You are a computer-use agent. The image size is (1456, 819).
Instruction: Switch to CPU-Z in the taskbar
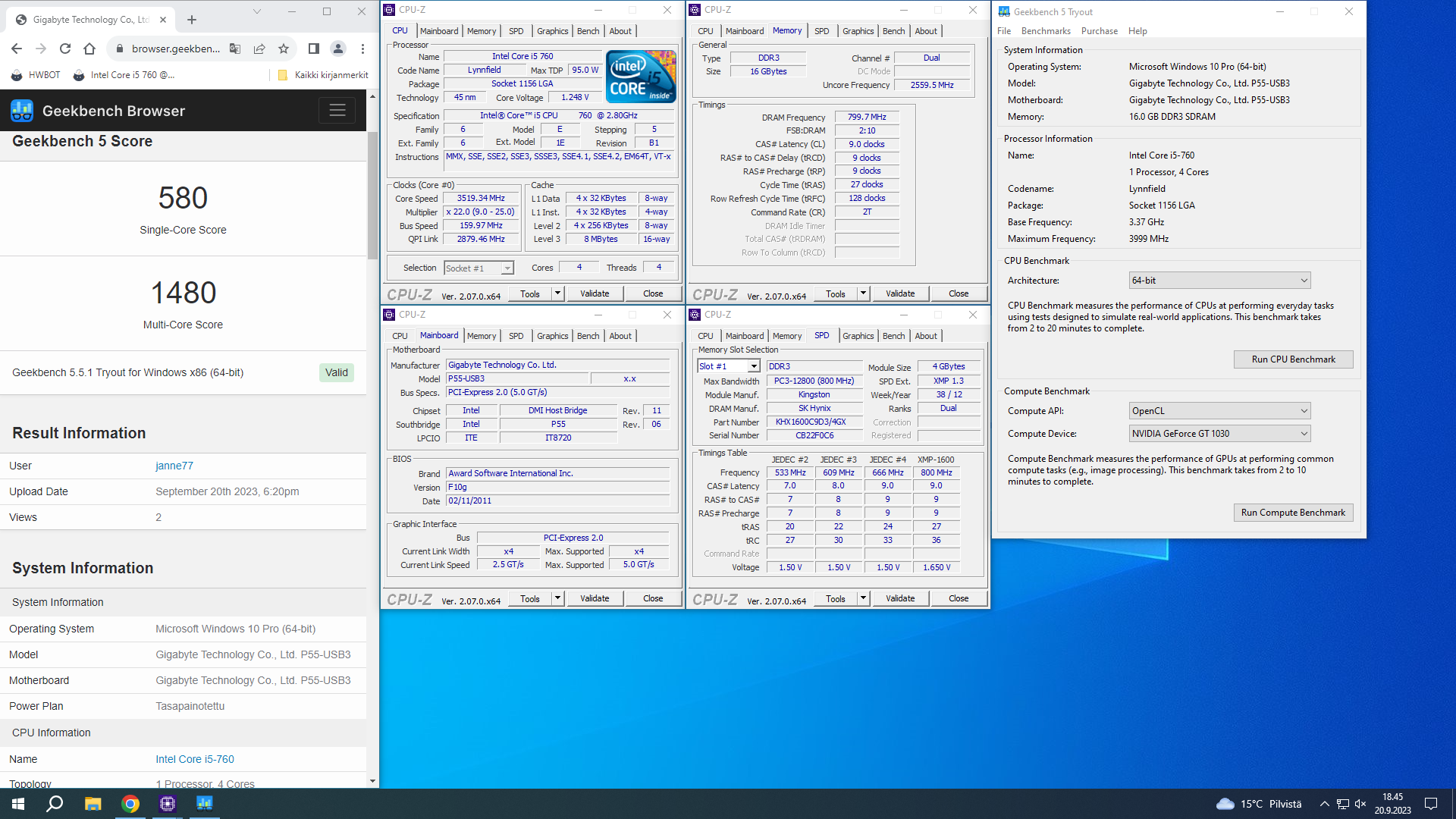pos(168,804)
